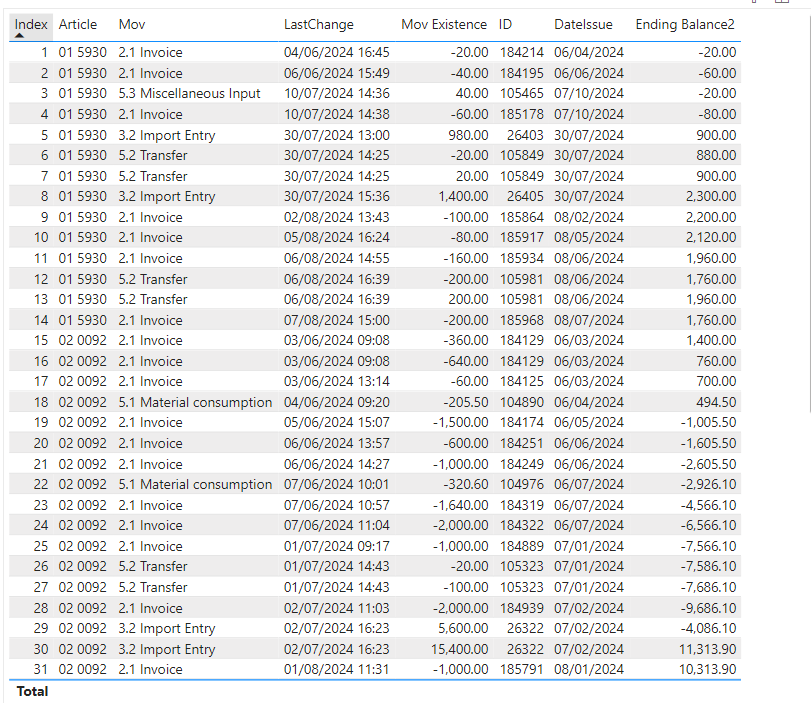Select Ending Balance2 value 2,200.00

click(x=711, y=217)
